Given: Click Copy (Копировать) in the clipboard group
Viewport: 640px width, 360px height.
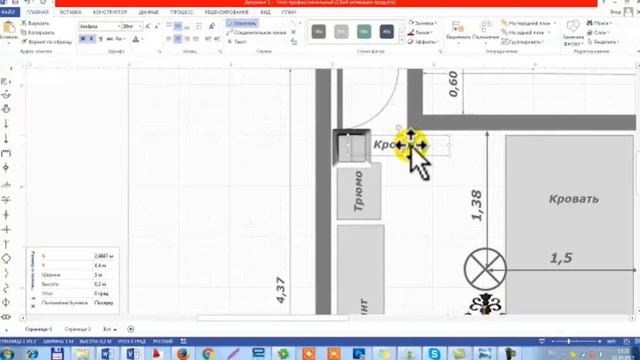Looking at the screenshot, I should click(38, 32).
